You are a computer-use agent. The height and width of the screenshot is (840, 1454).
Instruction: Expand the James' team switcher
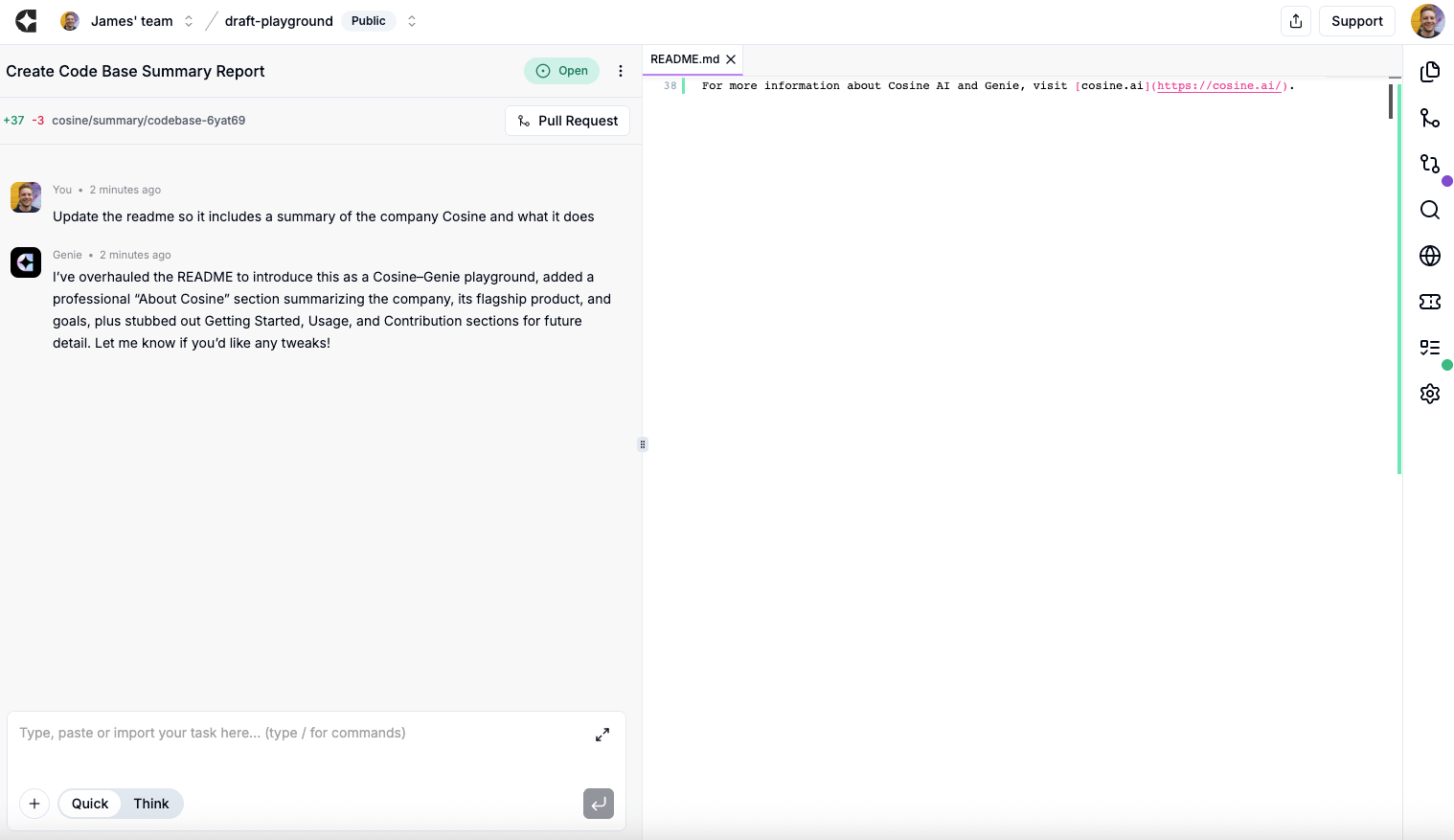189,21
